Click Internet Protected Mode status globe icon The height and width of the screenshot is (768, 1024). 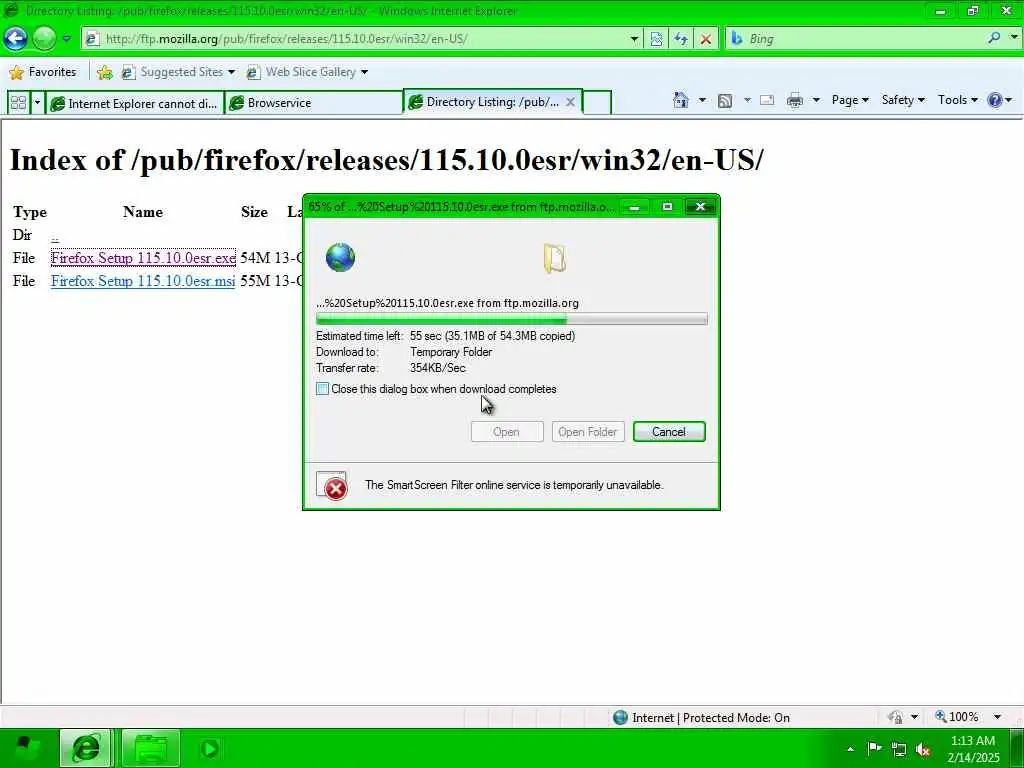point(620,717)
